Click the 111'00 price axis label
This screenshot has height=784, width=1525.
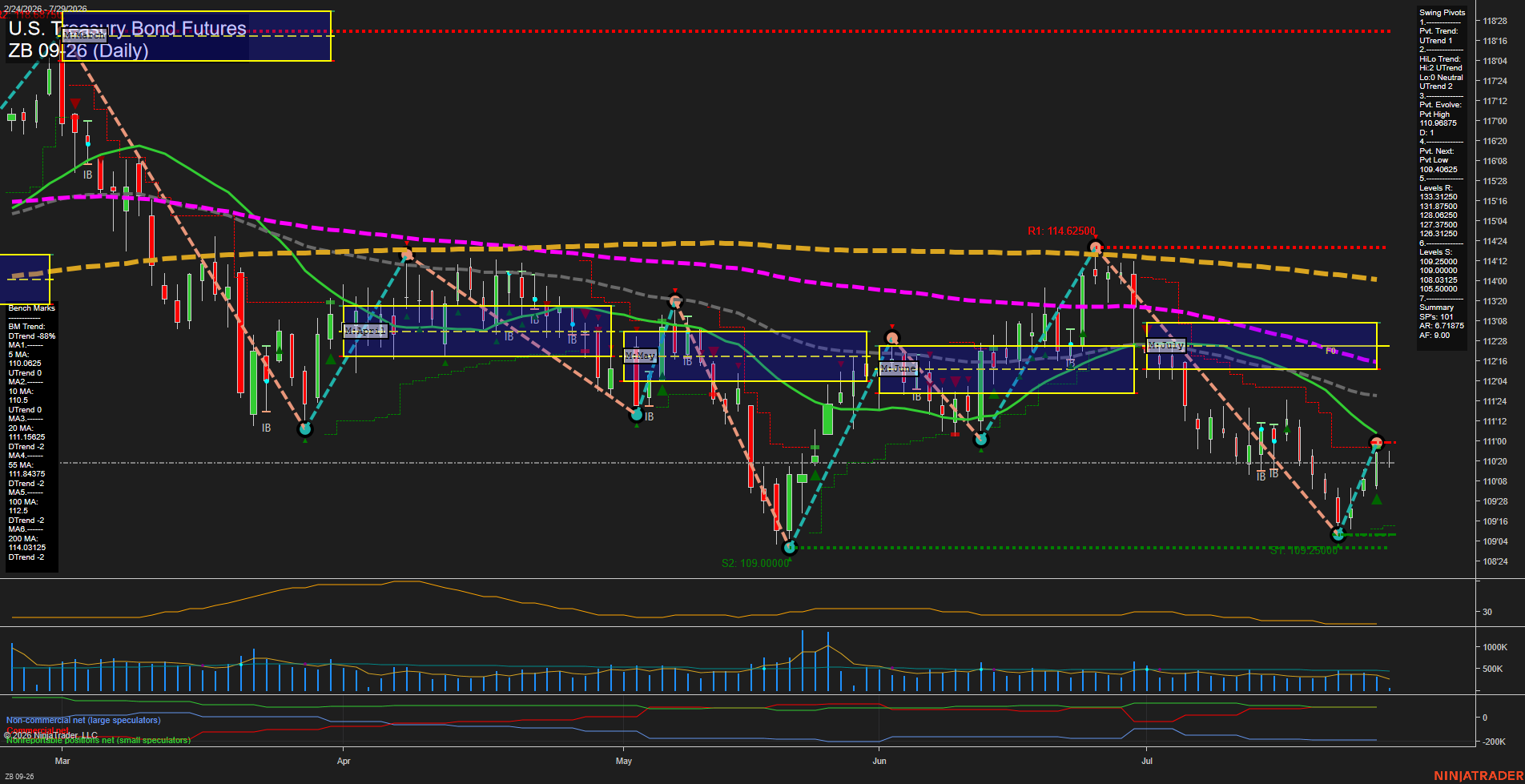[1495, 442]
